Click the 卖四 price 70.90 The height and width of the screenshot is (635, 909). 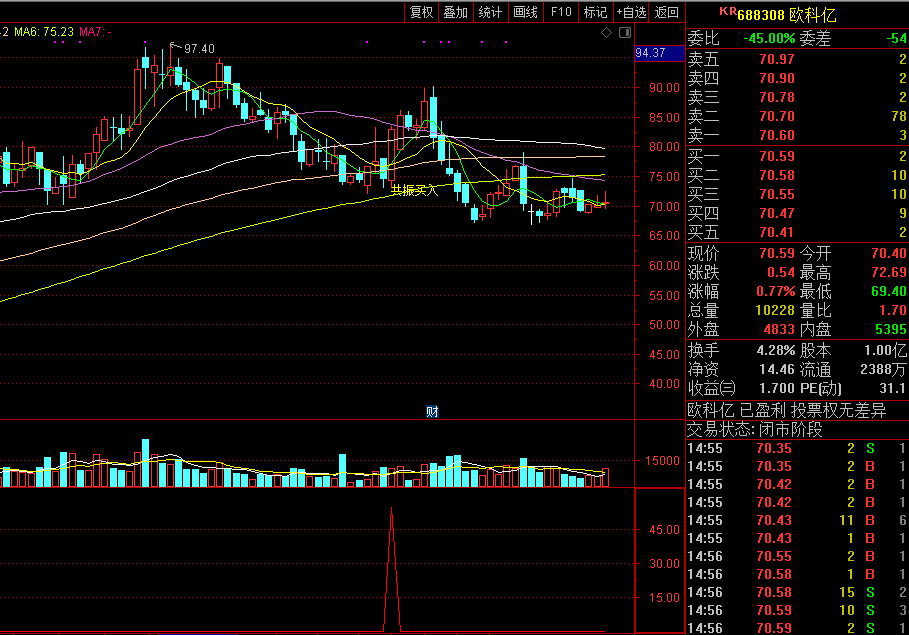click(777, 78)
